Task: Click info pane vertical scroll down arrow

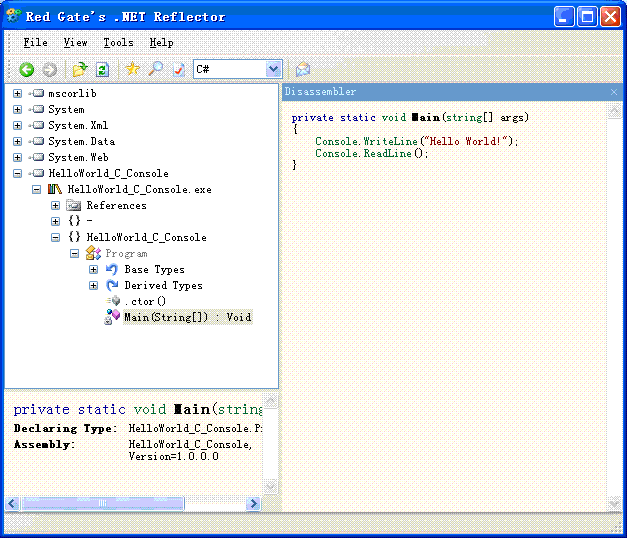Action: pos(271,486)
